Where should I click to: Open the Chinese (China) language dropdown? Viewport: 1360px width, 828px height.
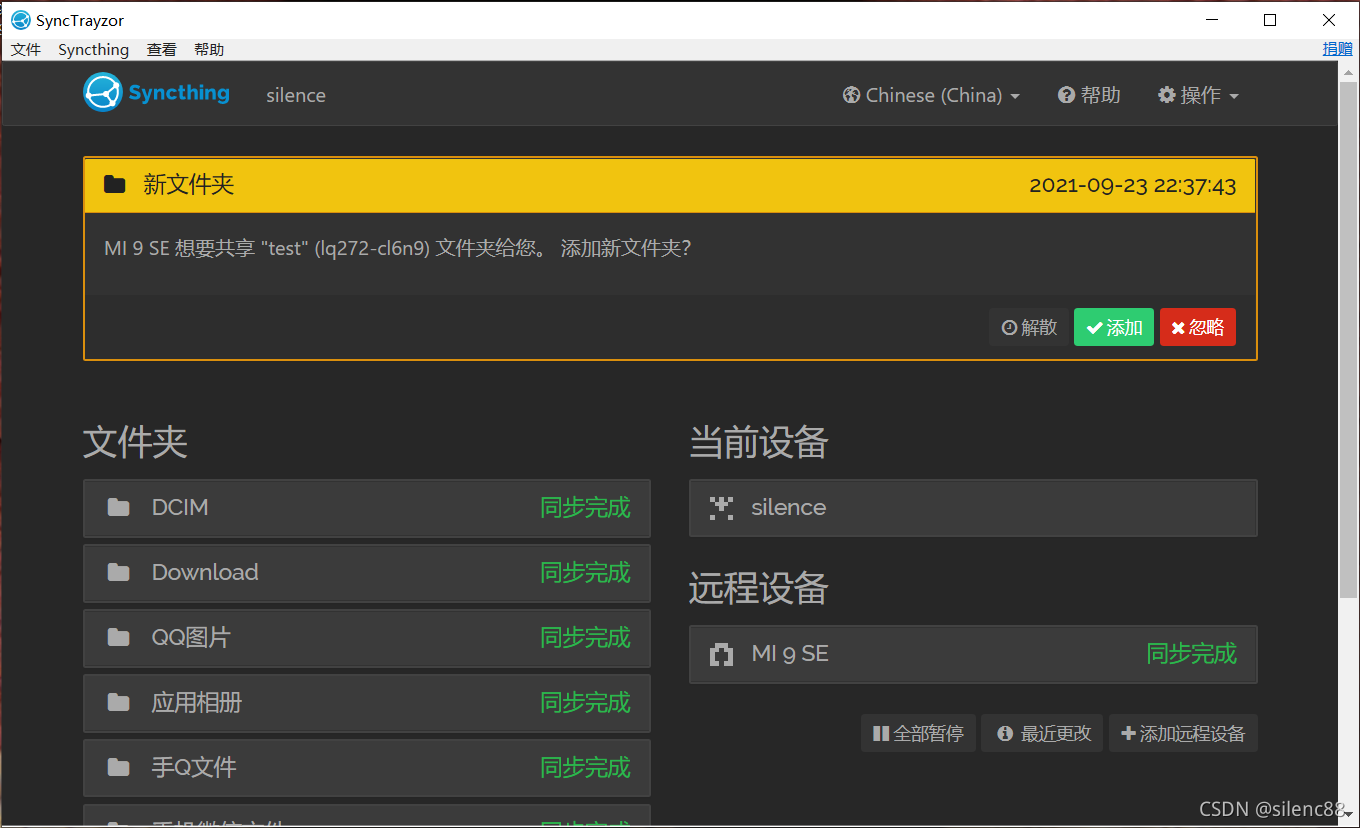(x=931, y=95)
